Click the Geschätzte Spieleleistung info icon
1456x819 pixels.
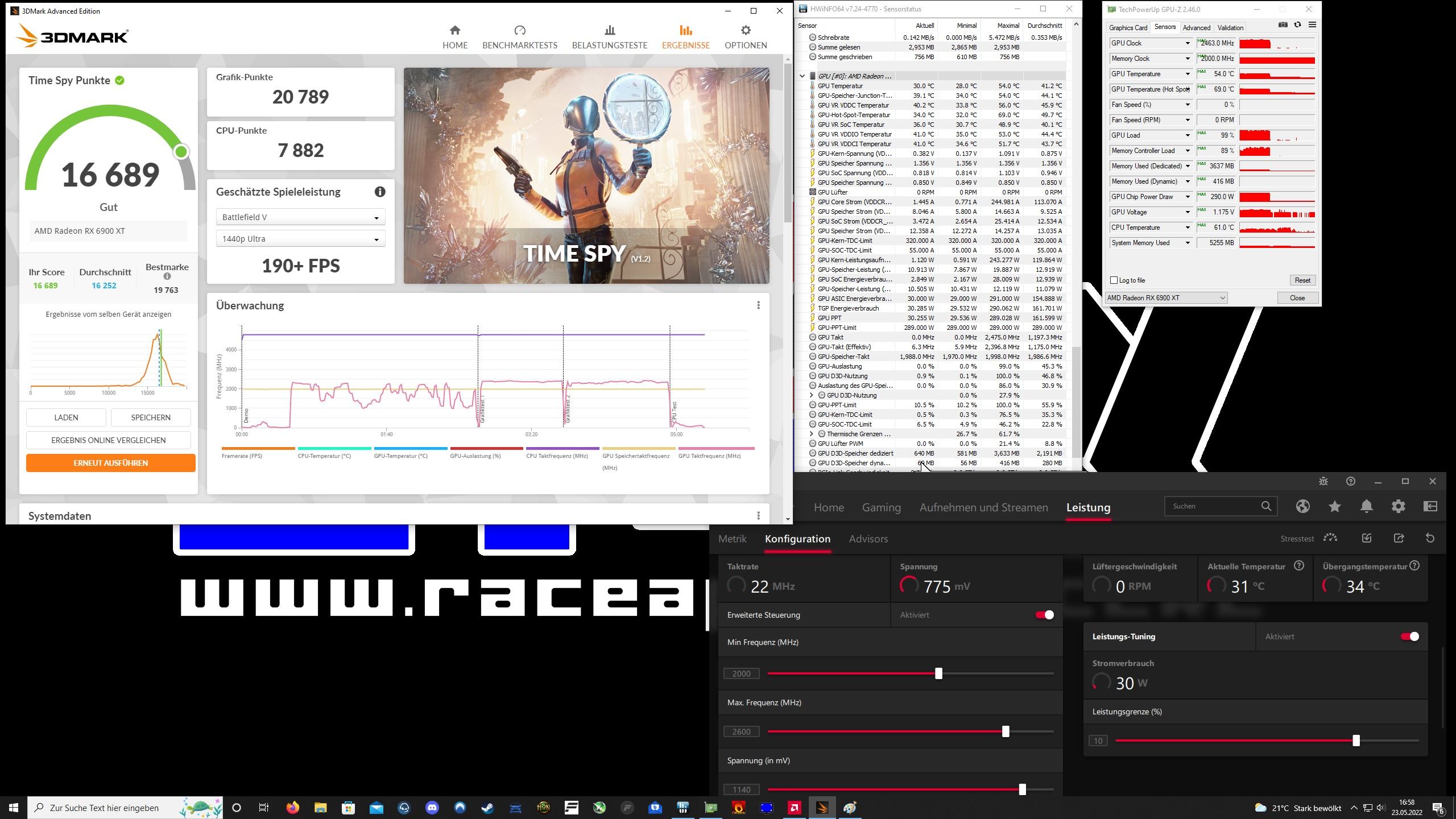pyautogui.click(x=380, y=192)
